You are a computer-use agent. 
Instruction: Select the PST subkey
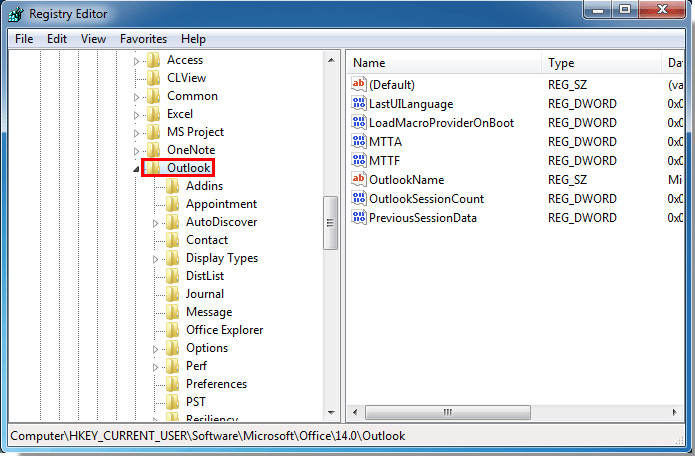[195, 402]
